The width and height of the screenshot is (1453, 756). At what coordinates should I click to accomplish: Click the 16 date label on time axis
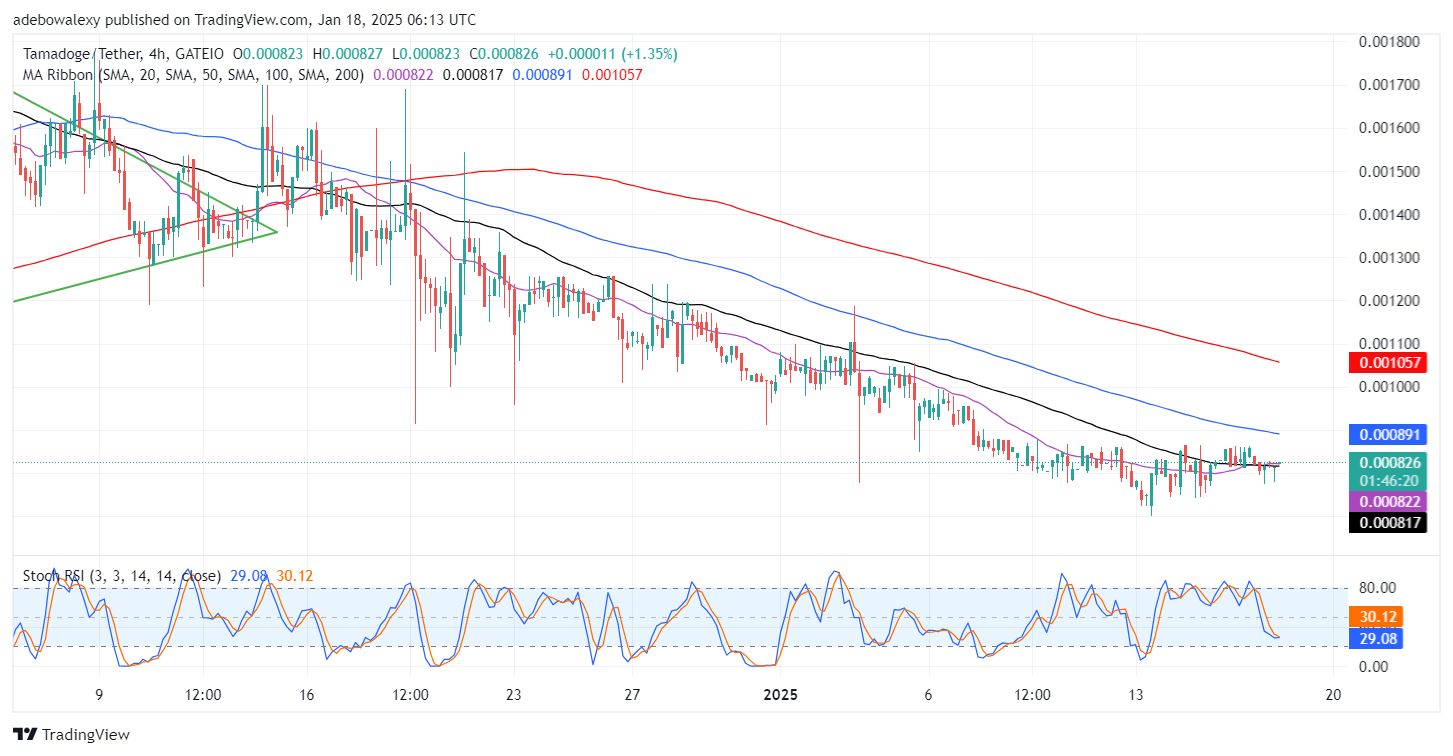[306, 695]
